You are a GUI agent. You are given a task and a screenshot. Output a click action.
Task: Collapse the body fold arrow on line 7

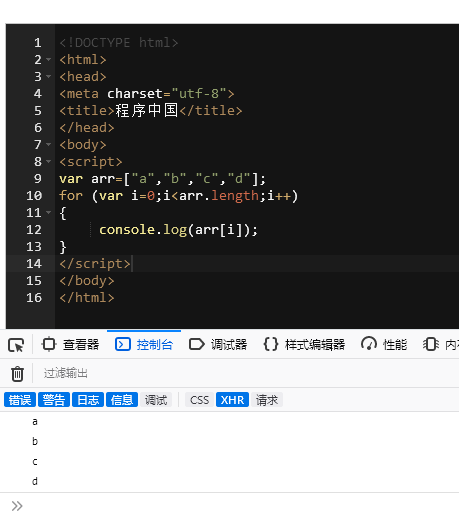click(49, 145)
